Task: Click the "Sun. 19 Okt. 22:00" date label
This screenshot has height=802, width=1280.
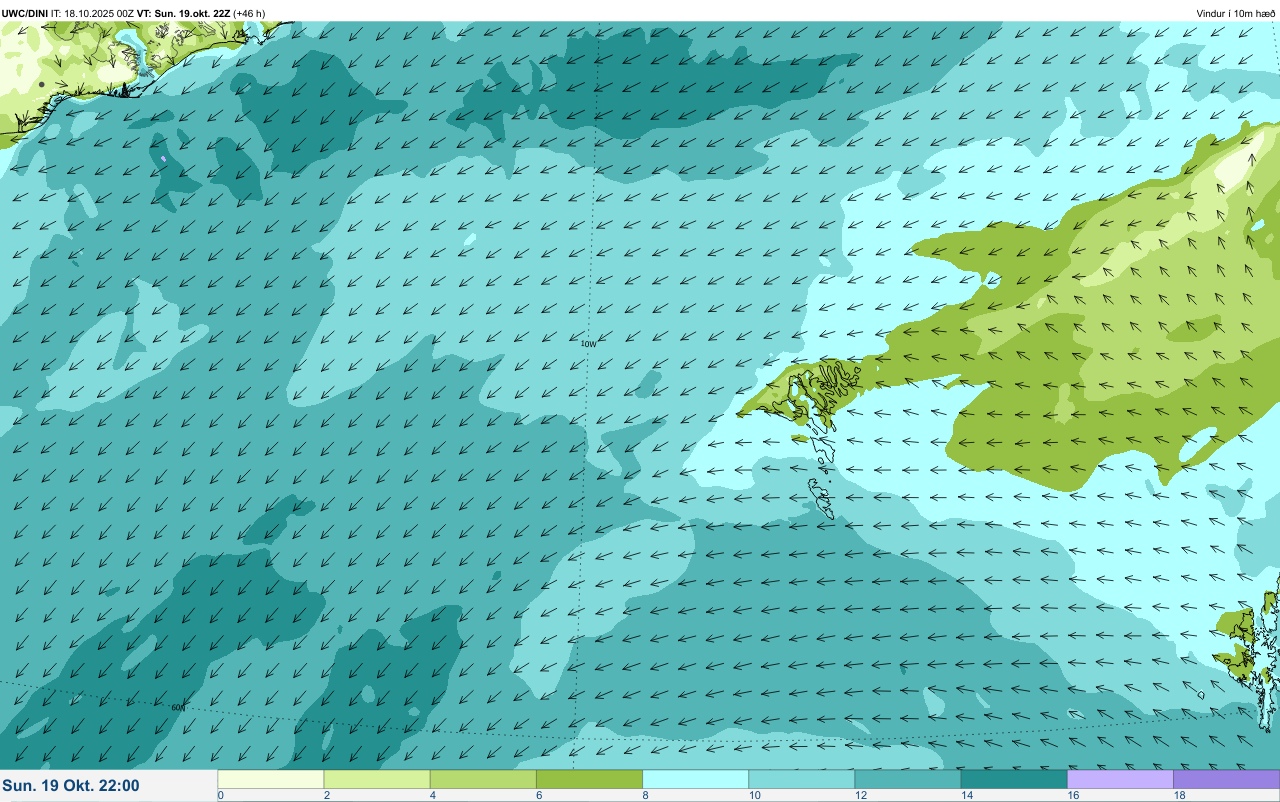Action: 71,786
